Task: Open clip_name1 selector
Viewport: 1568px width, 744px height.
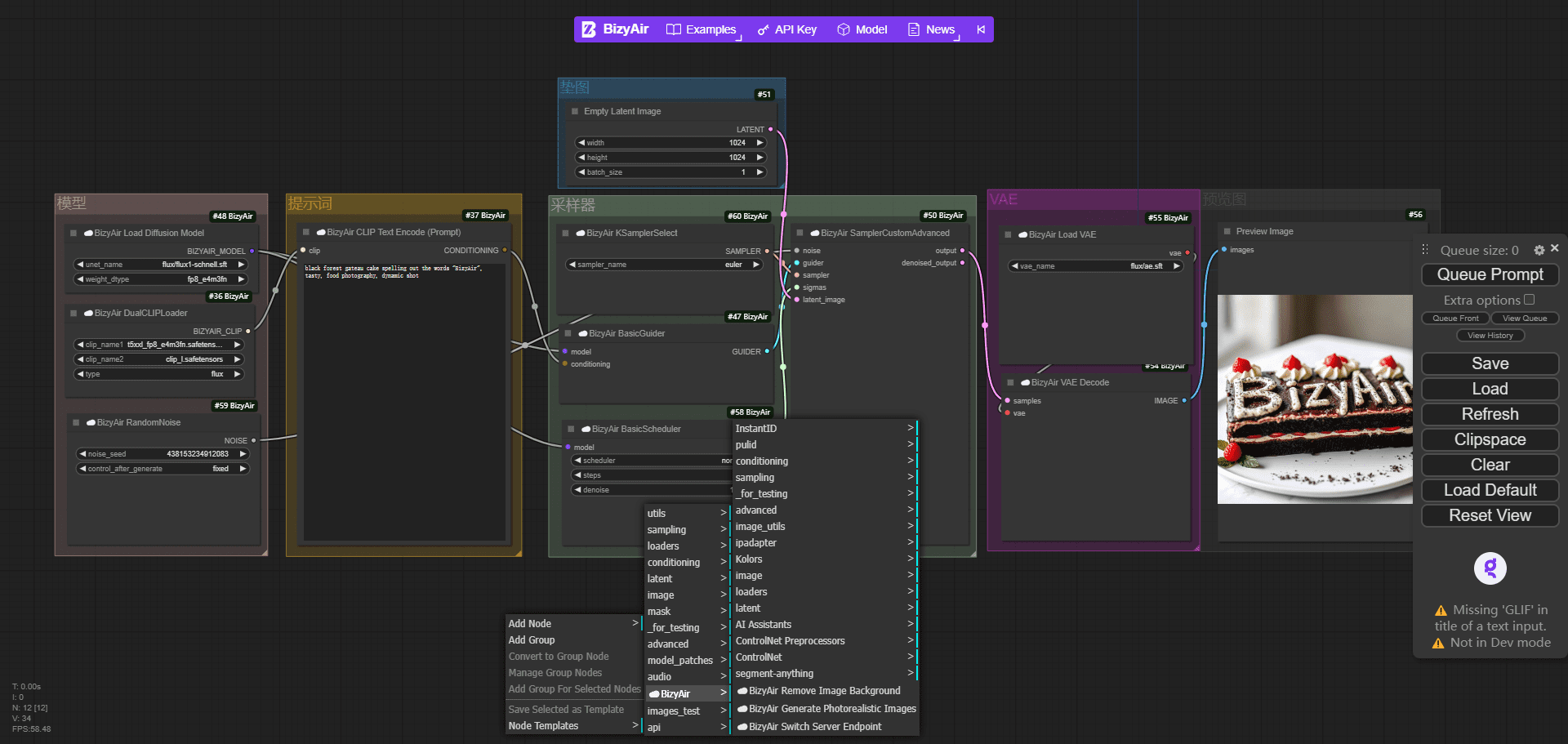Action: click(159, 345)
